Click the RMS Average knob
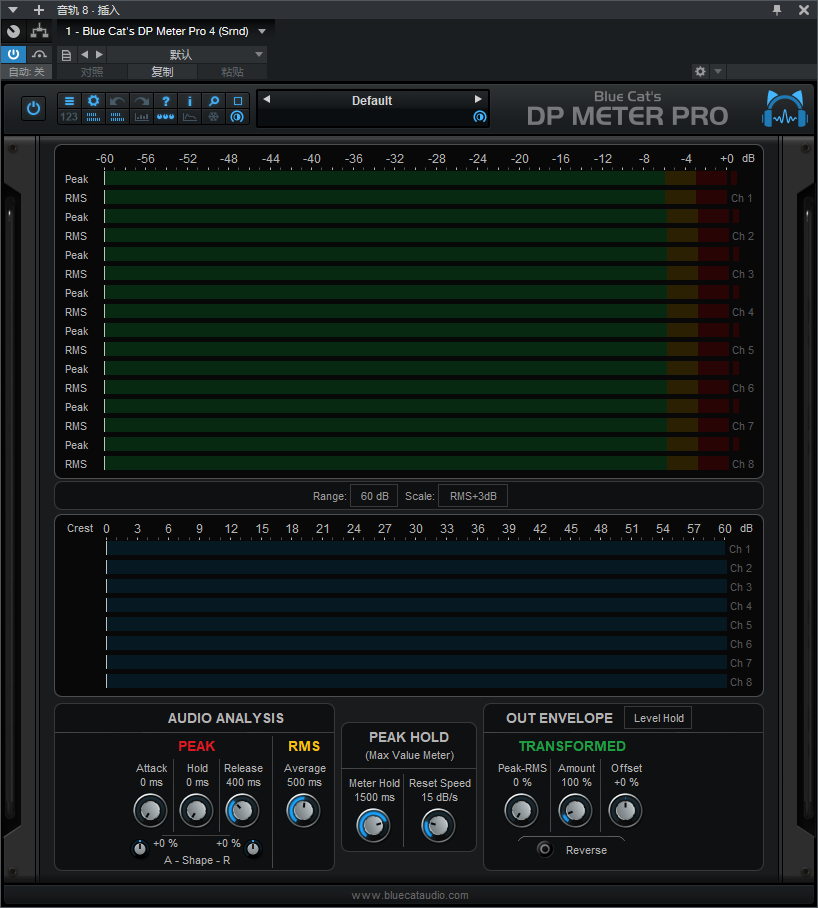The height and width of the screenshot is (908, 818). pos(303,810)
